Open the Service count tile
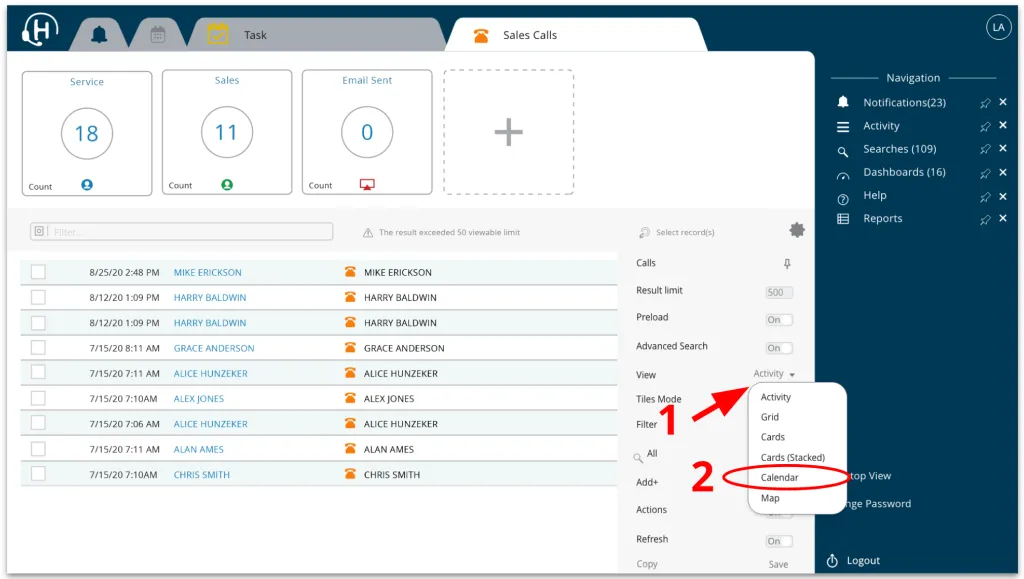Viewport: 1024px width, 579px height. [87, 133]
